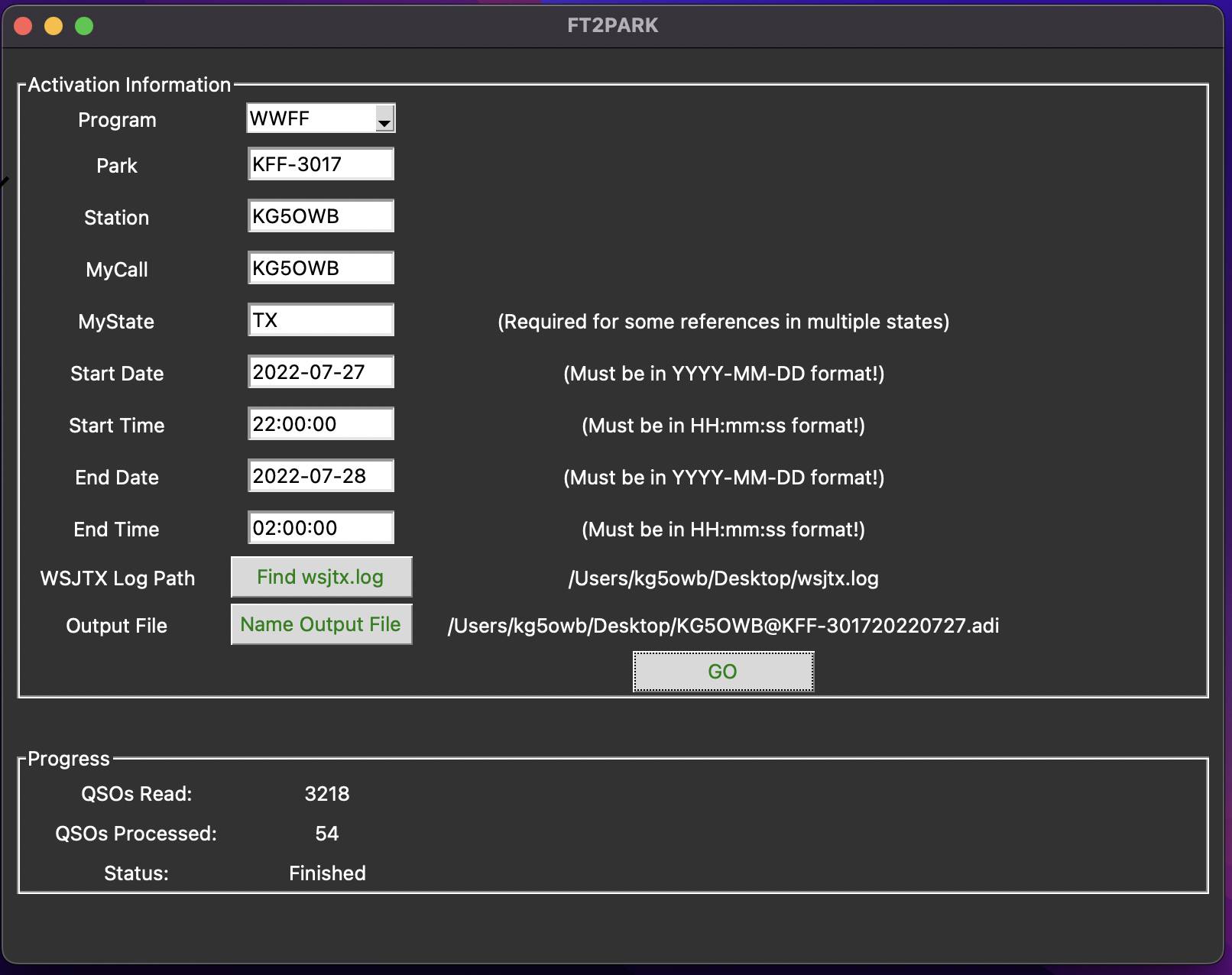The width and height of the screenshot is (1232, 975).
Task: Click the MyState label
Action: point(116,322)
